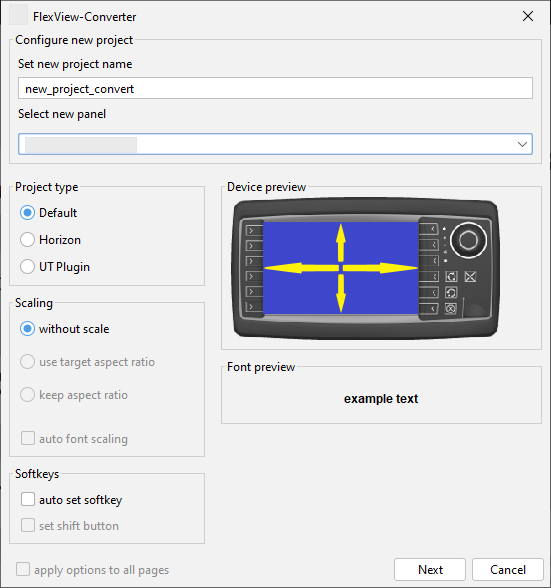Open the Select new panel dropdown
Screen dimensions: 551x588
pyautogui.click(x=275, y=144)
